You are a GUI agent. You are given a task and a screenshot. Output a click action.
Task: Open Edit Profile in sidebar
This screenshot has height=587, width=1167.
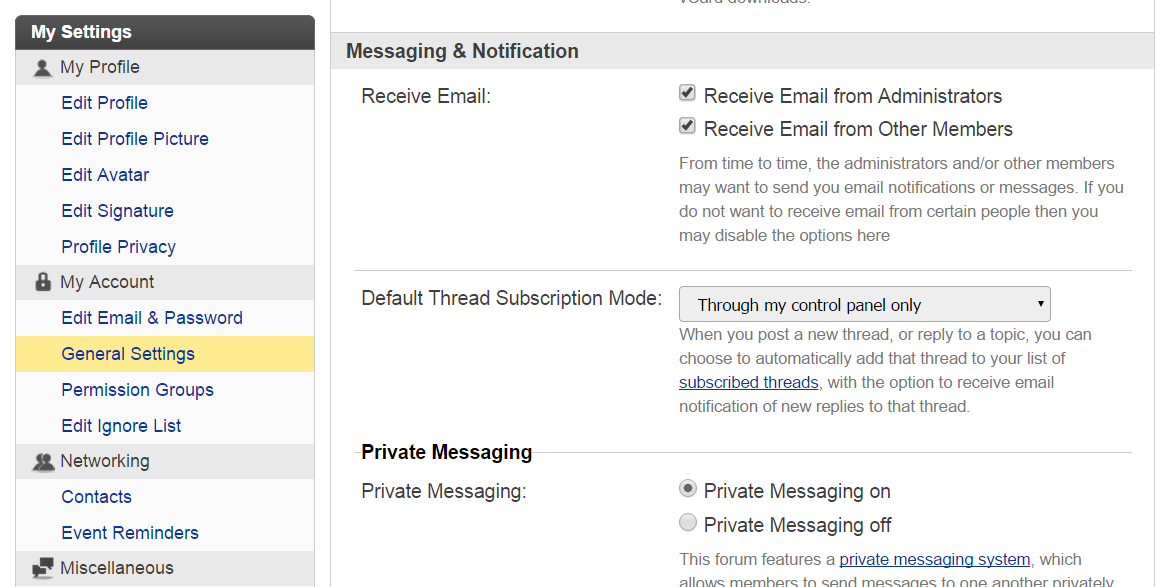(104, 103)
